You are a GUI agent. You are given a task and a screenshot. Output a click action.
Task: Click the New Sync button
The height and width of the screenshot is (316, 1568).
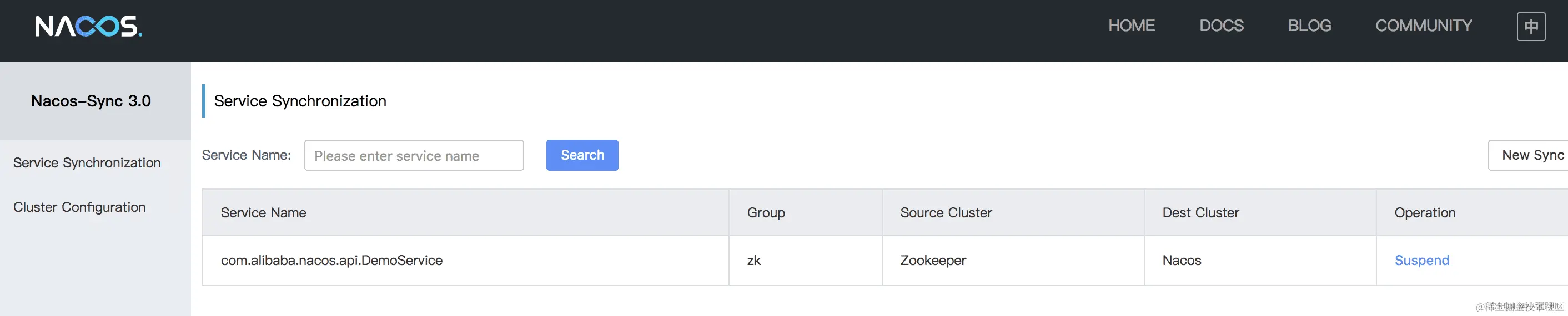point(1530,156)
